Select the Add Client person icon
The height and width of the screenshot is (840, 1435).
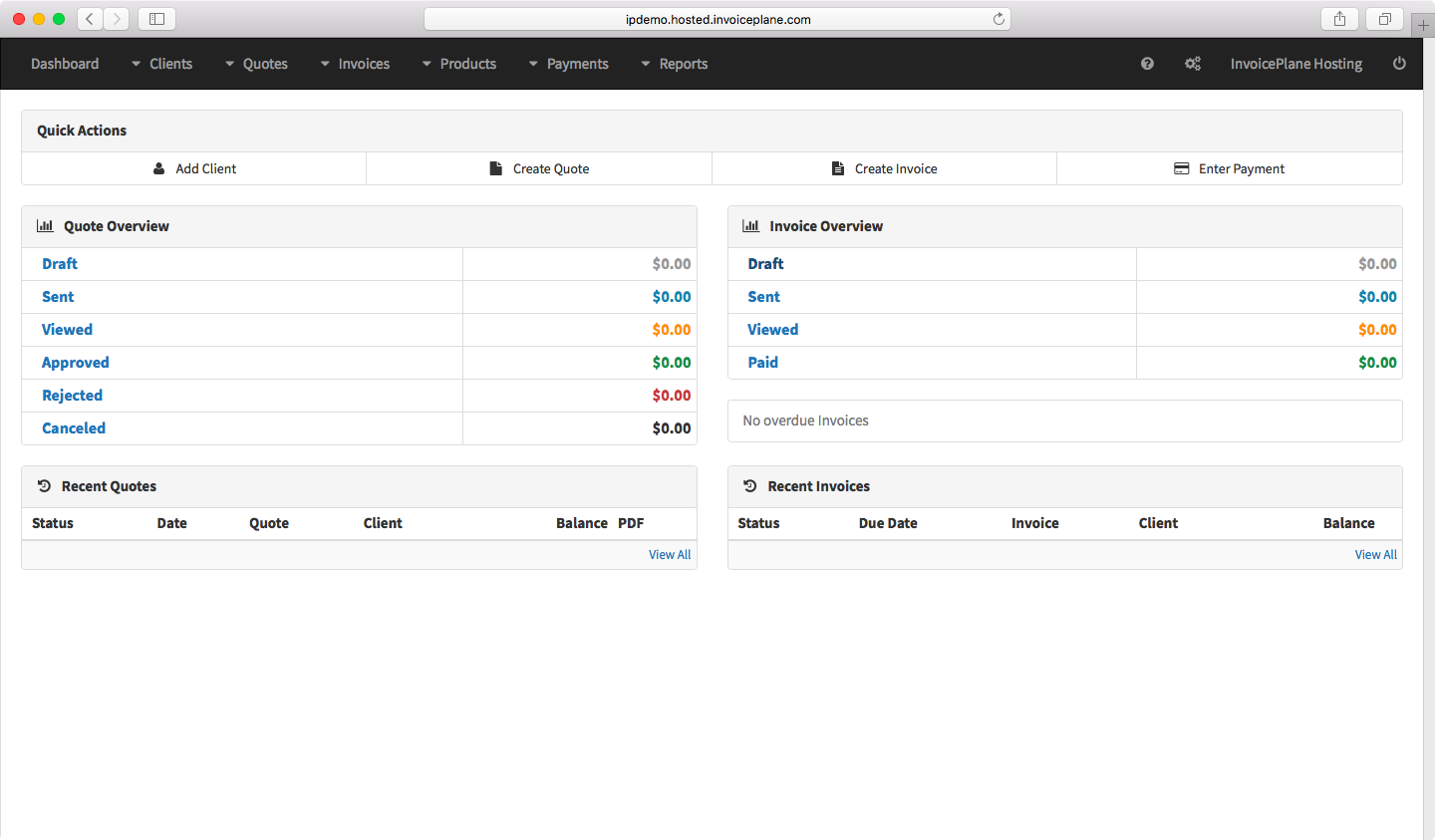click(x=158, y=168)
